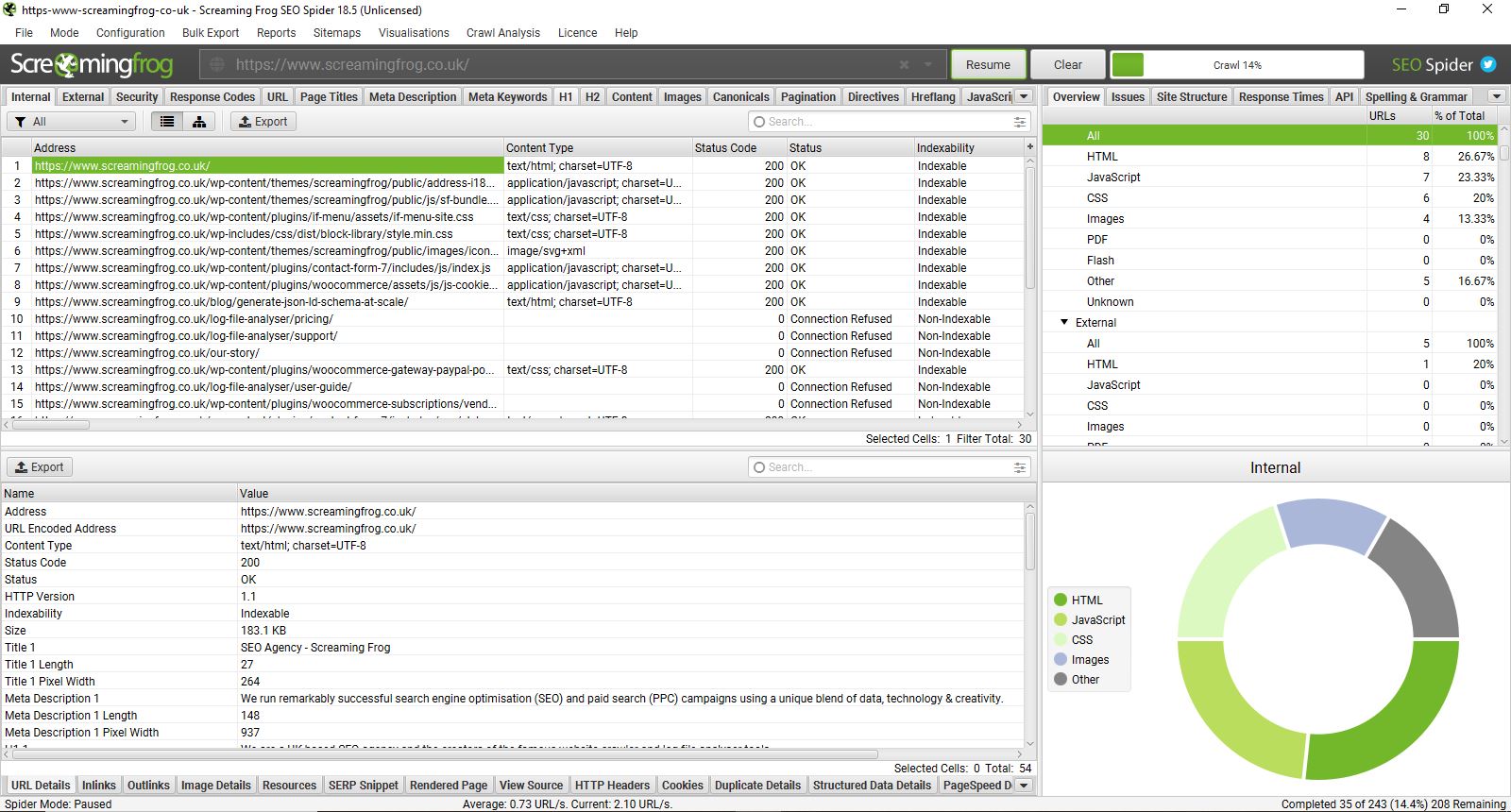Open search options in top search box
1511x812 pixels.
coord(1020,122)
